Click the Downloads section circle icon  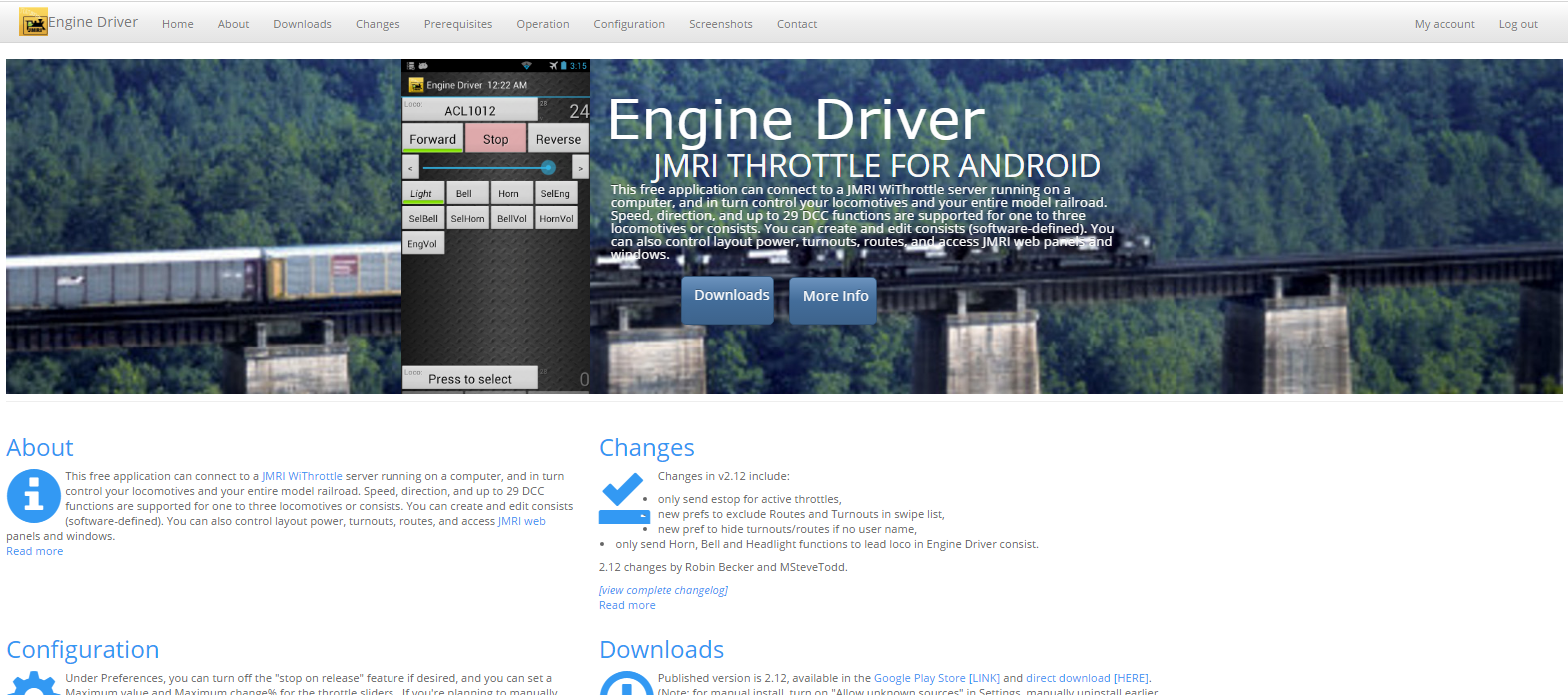tap(625, 683)
